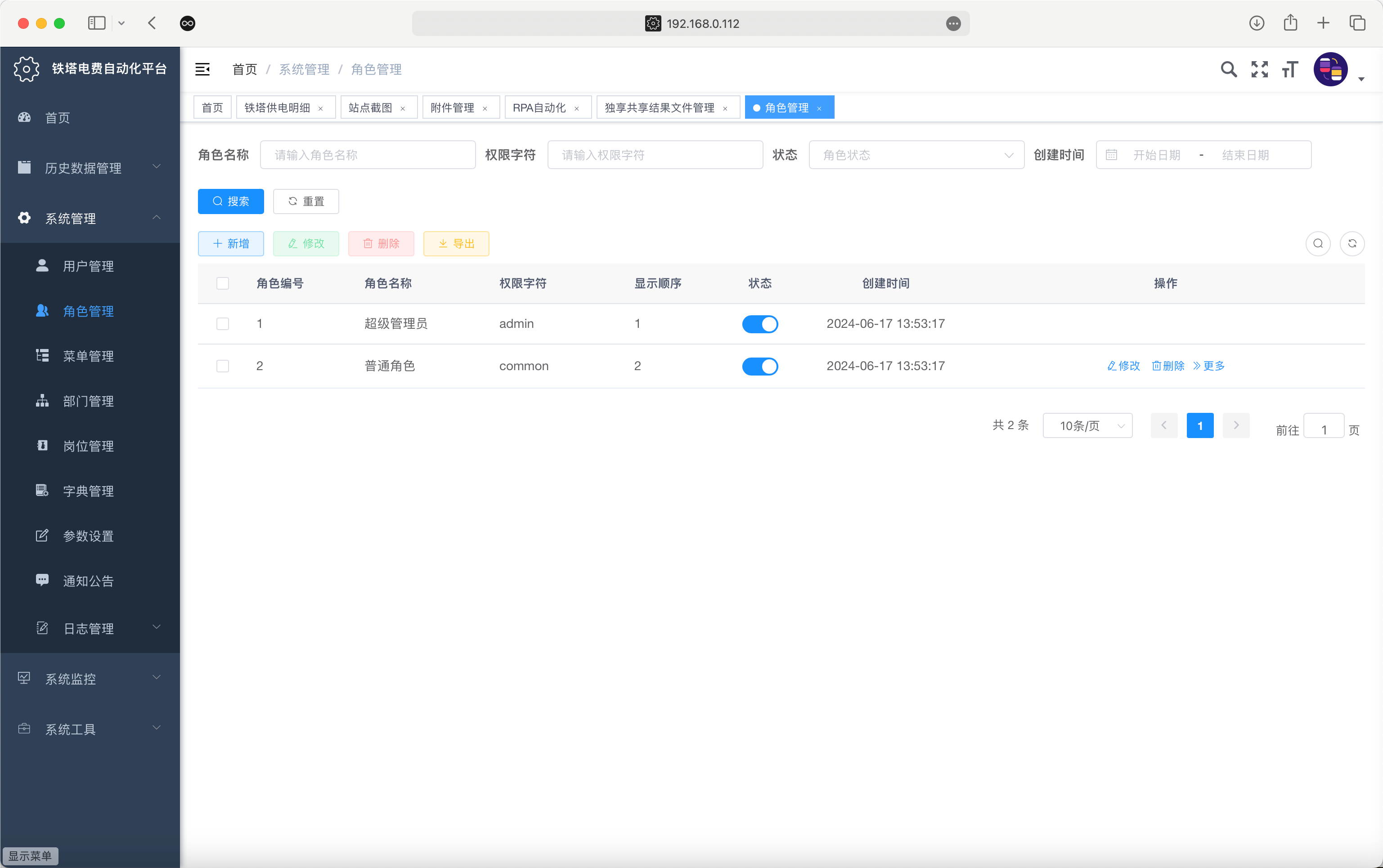
Task: Toggle fullscreen mode icon
Action: coord(1259,69)
